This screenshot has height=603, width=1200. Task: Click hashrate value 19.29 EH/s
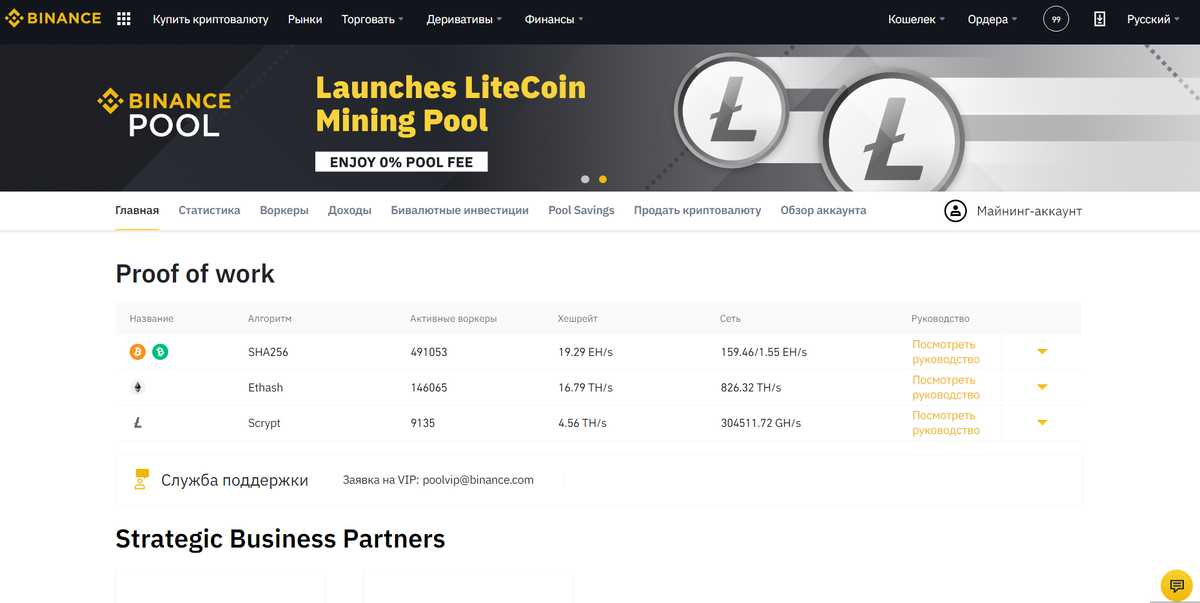[585, 352]
